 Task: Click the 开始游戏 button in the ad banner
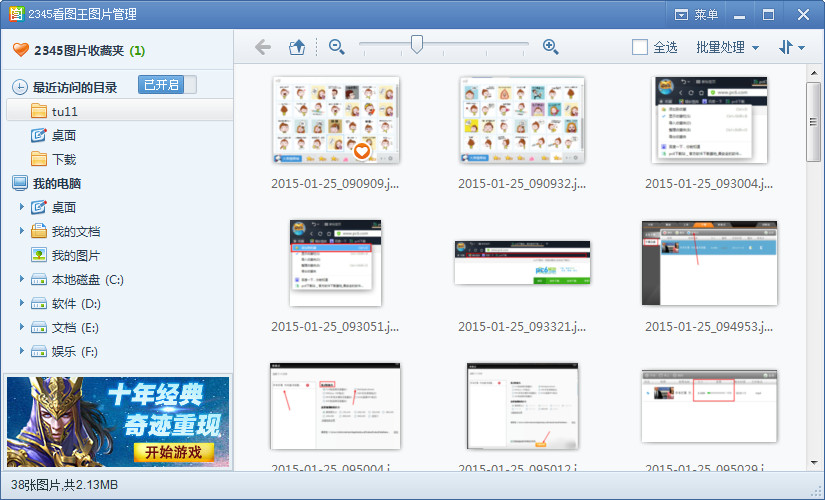pyautogui.click(x=173, y=453)
